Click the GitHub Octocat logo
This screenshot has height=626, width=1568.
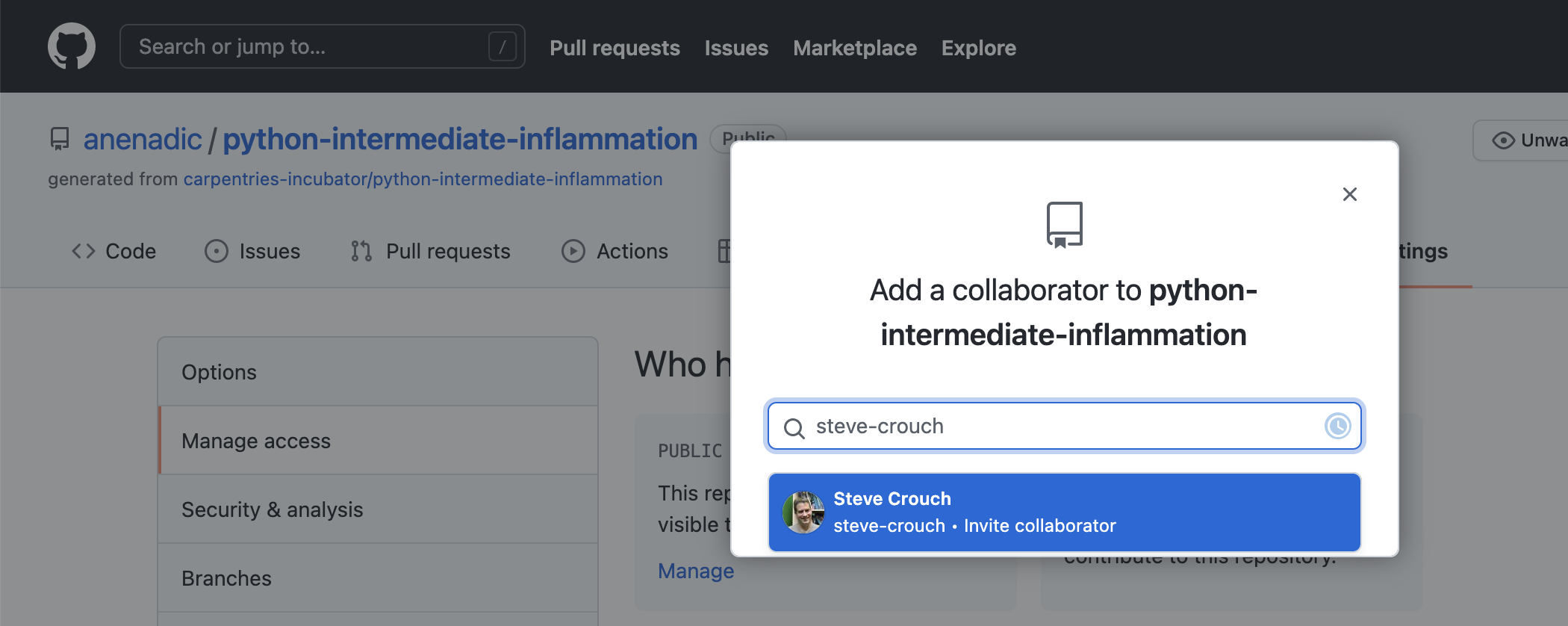pos(72,46)
